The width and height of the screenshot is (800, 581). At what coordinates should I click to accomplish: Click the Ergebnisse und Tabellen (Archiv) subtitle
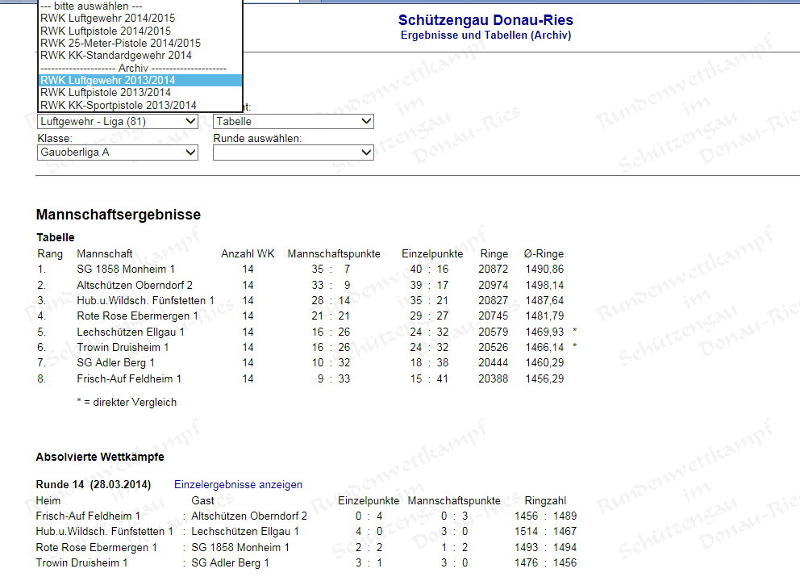point(486,35)
